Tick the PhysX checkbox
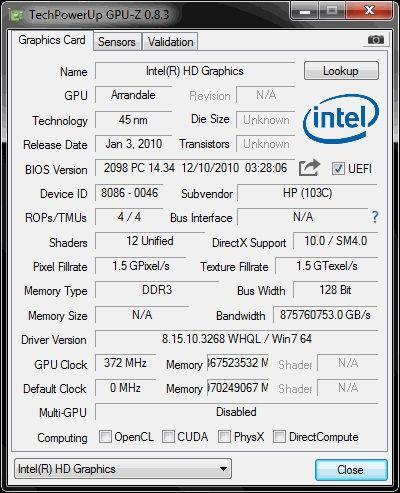Screen dimensions: 400x493 tap(224, 436)
